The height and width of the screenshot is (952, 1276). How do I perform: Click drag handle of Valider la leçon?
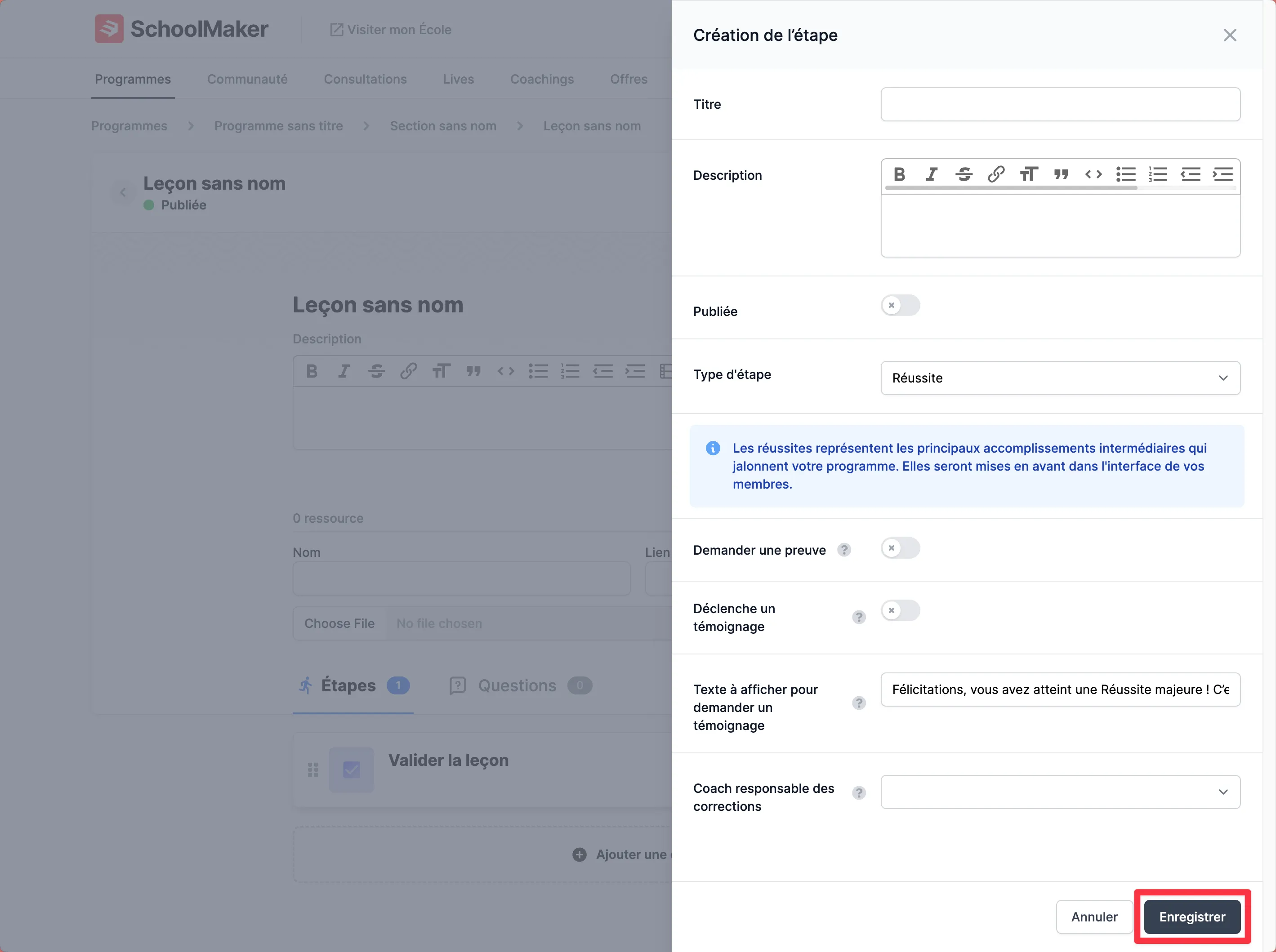pos(313,770)
